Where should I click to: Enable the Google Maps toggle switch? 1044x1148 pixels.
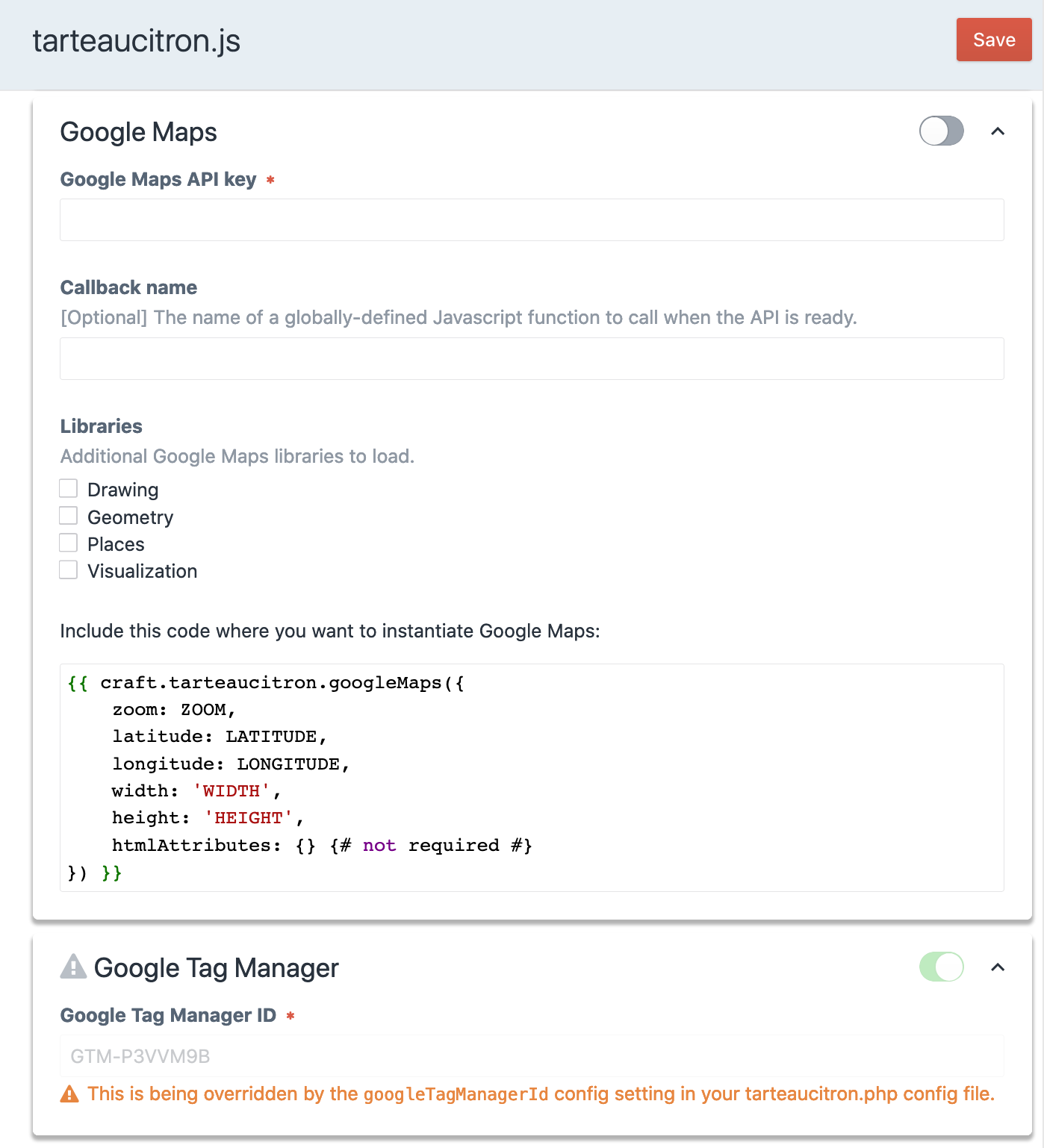(x=941, y=131)
